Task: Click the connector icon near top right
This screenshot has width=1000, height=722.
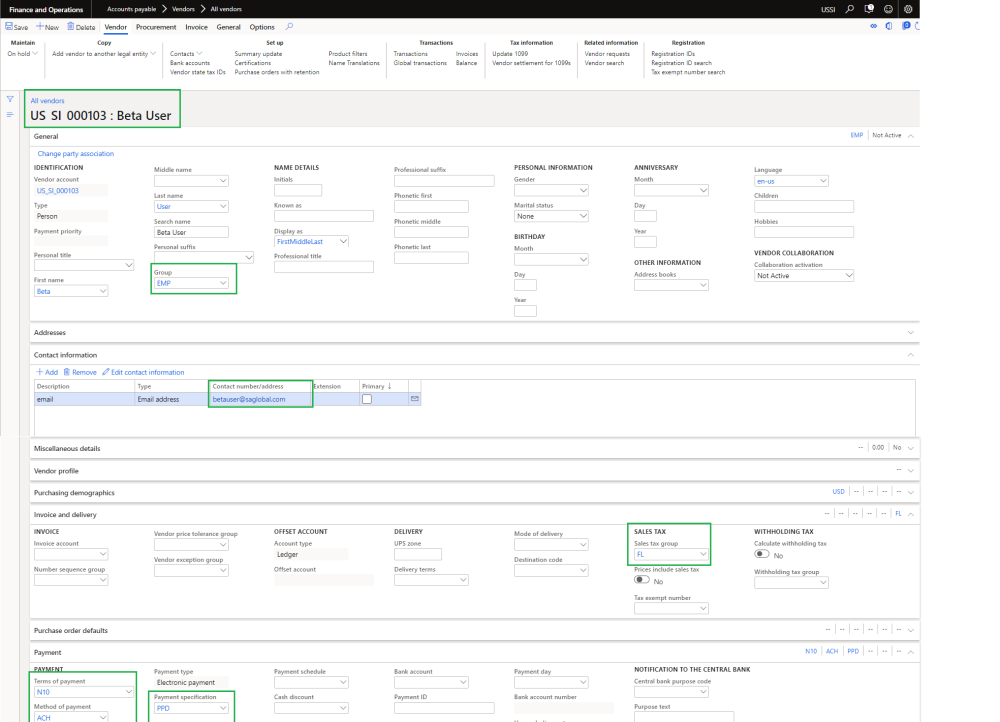Action: pos(874,26)
